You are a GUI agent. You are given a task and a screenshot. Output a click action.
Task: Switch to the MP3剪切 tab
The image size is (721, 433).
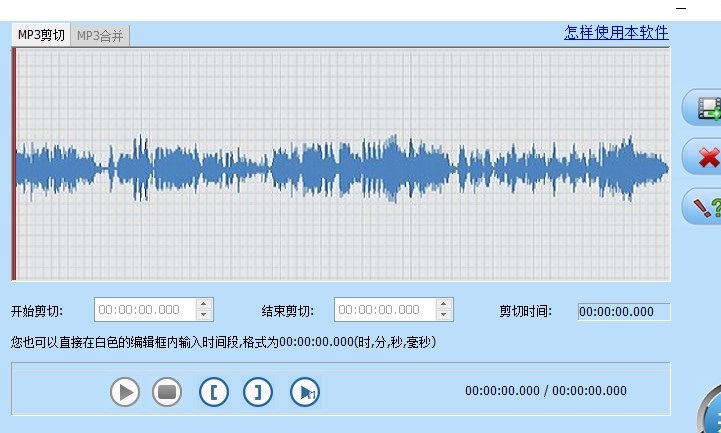pos(41,36)
